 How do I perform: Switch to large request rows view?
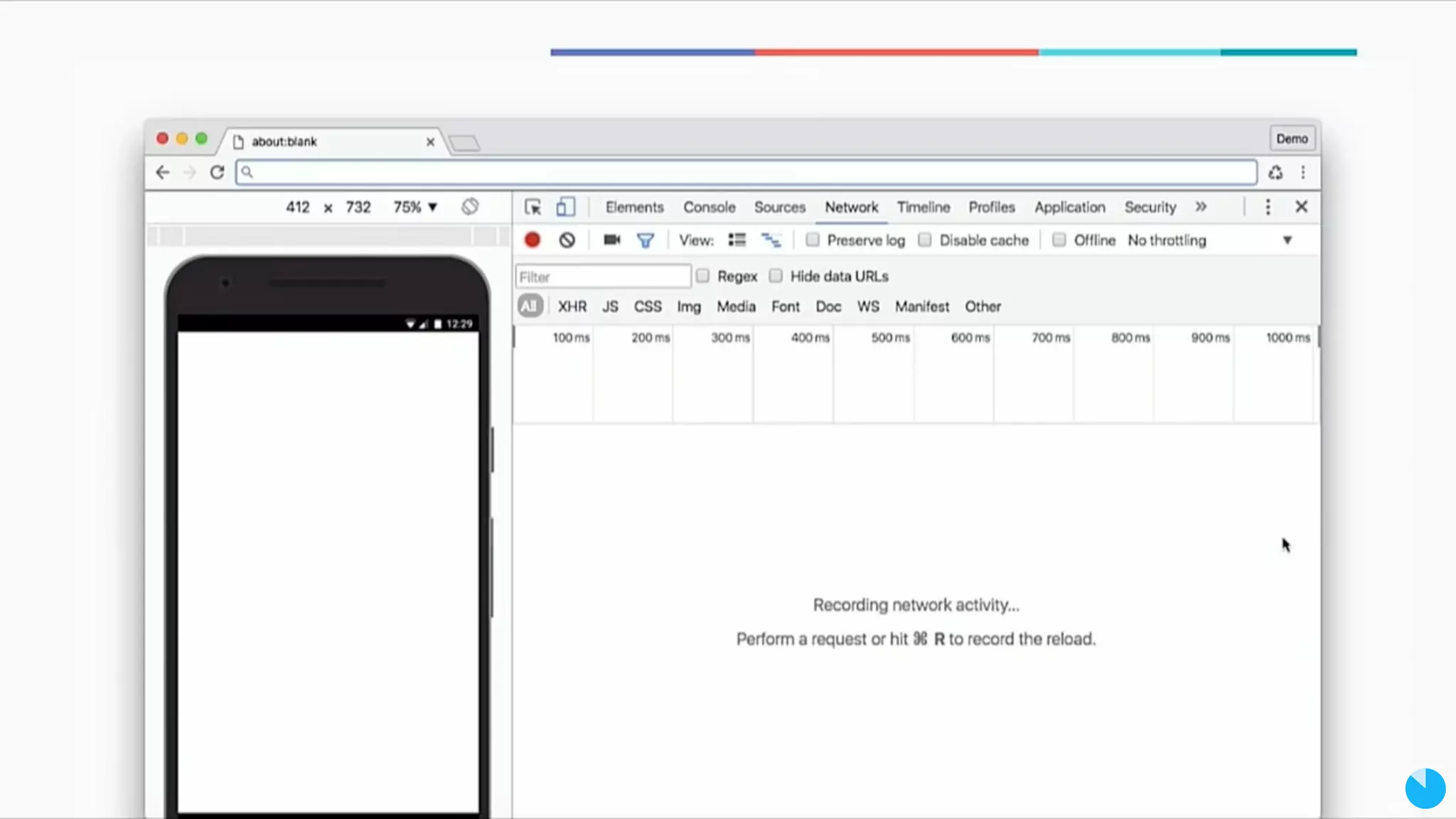click(x=737, y=240)
